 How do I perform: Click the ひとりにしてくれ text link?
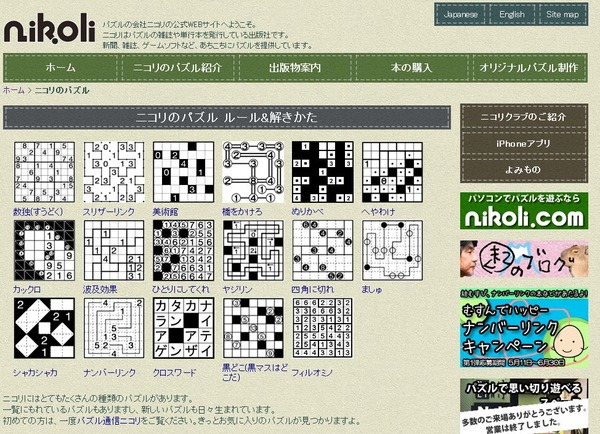[181, 290]
